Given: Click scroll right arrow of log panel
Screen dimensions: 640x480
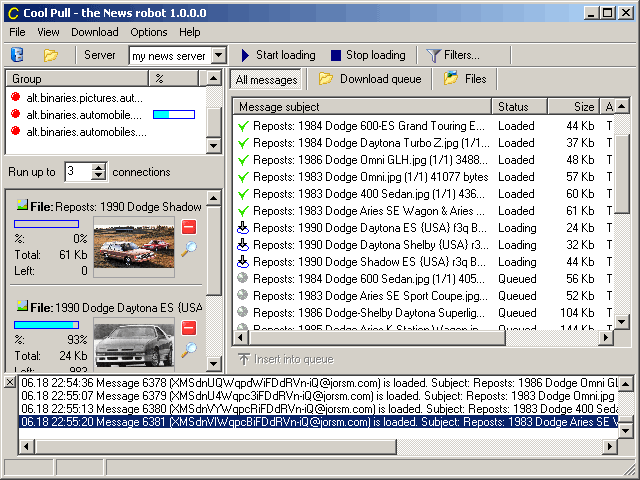Looking at the screenshot, I should (x=610, y=447).
